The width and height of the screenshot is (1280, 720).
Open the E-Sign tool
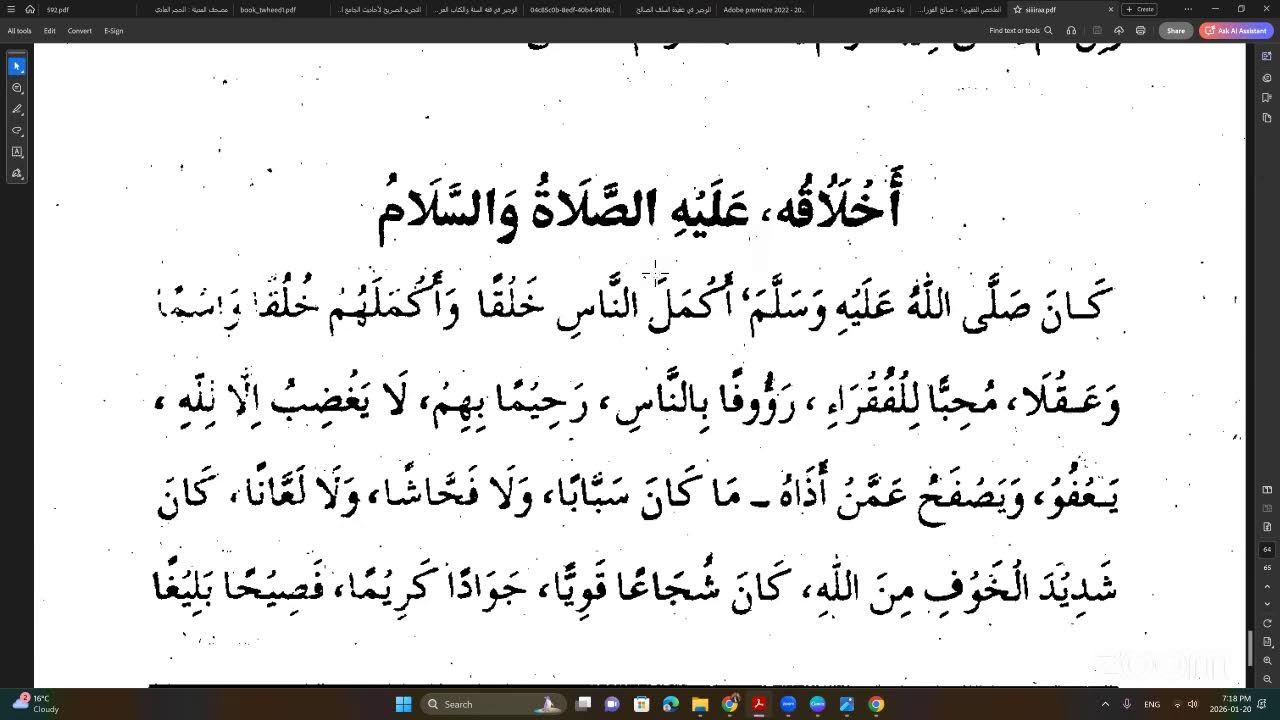114,31
